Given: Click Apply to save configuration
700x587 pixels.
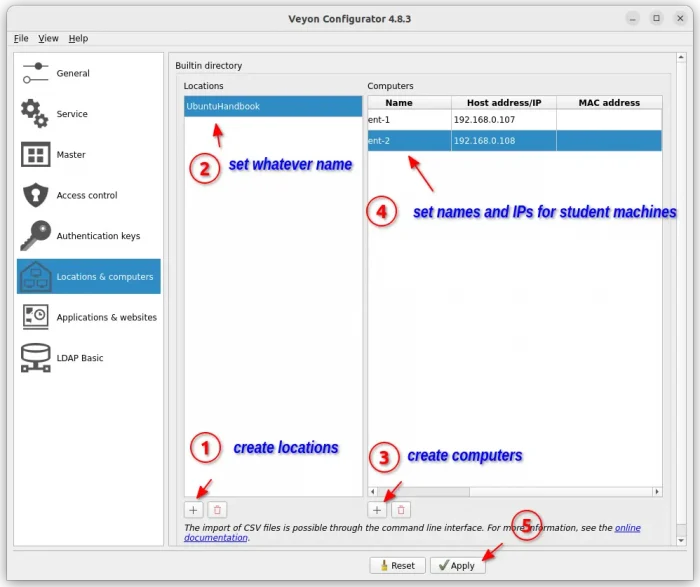Looking at the screenshot, I should 457,565.
